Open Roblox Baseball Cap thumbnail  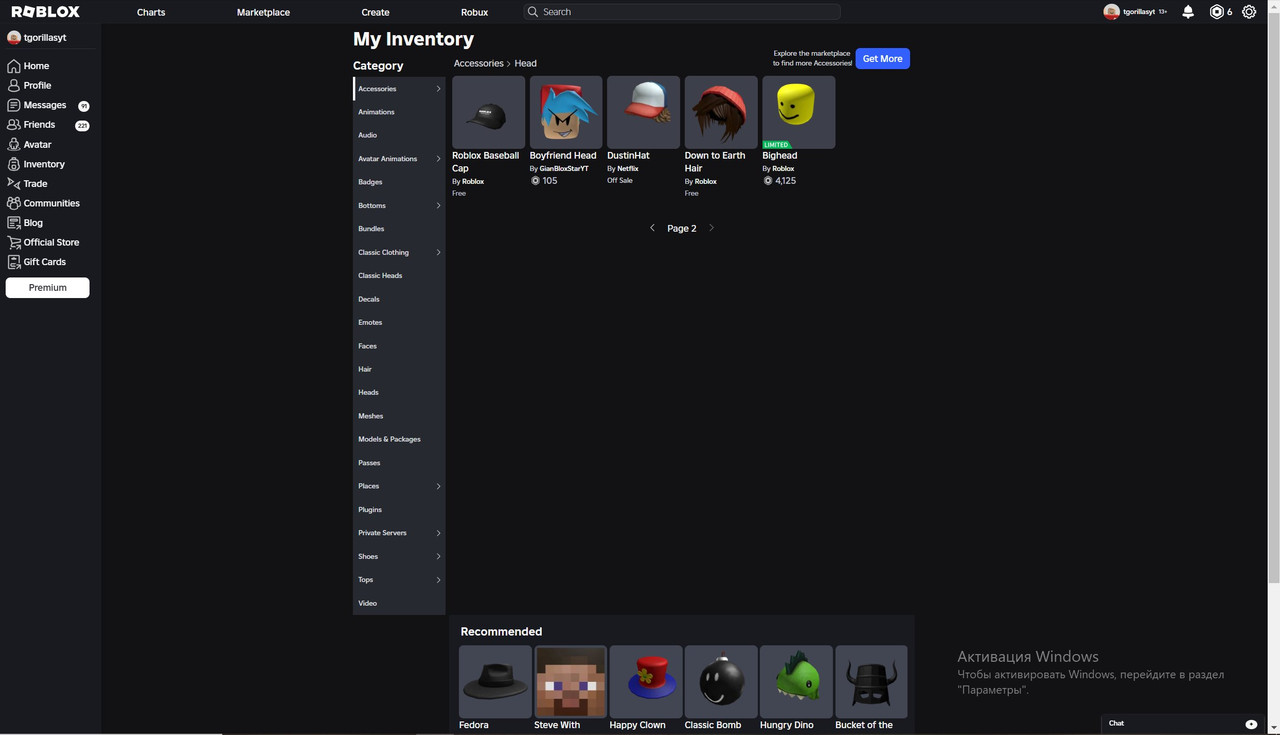[488, 112]
